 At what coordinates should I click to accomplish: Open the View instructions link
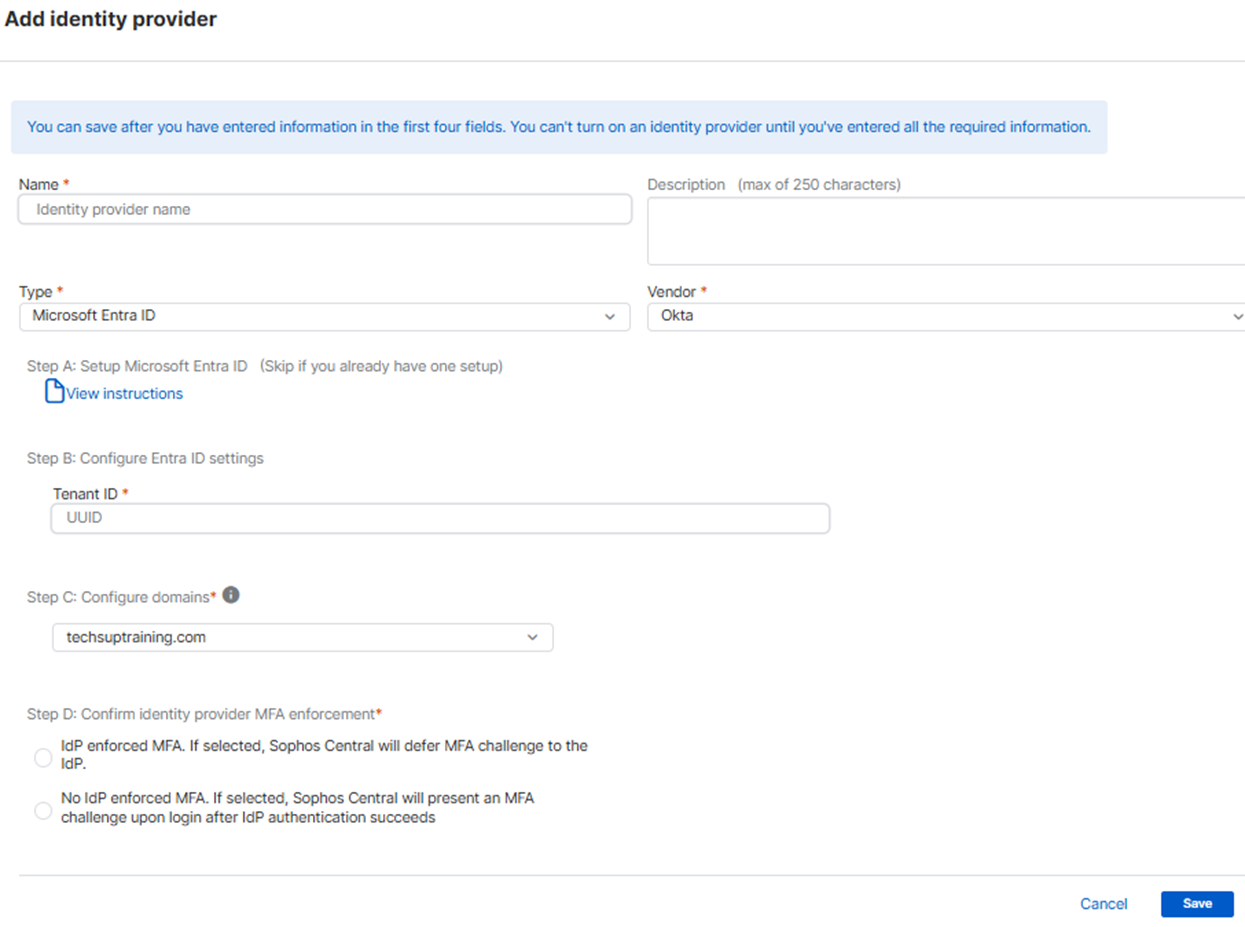[122, 393]
